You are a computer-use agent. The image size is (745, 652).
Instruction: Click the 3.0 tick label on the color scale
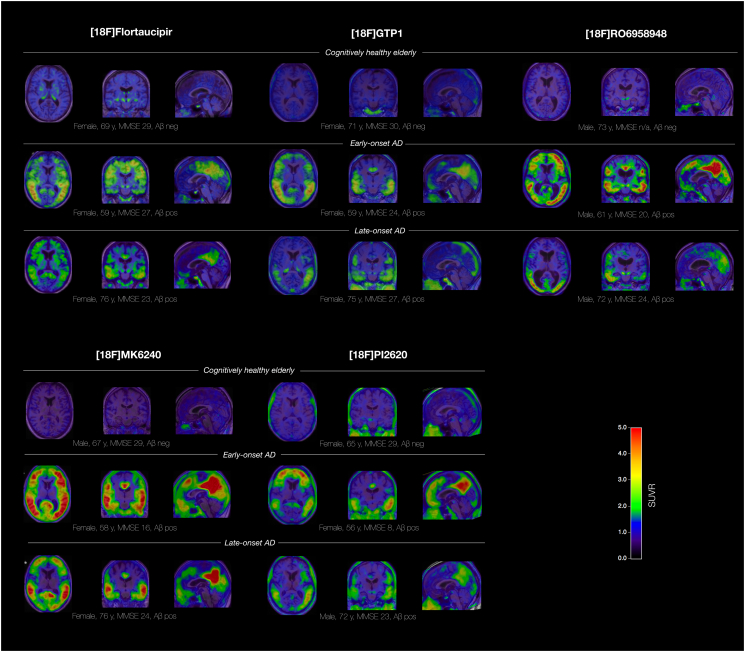[x=622, y=479]
